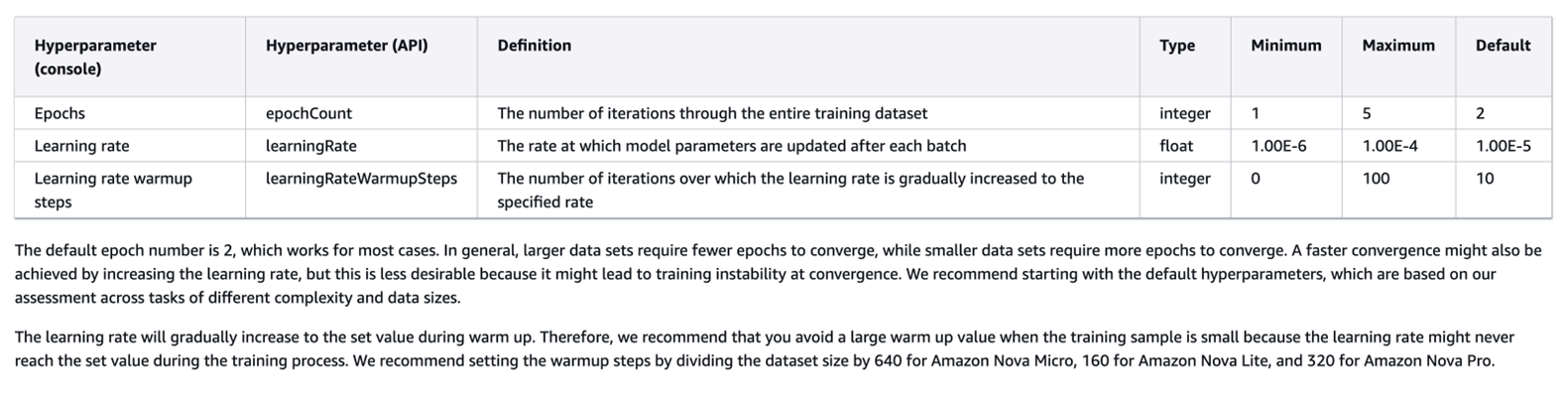Select the Definition column header

(534, 46)
